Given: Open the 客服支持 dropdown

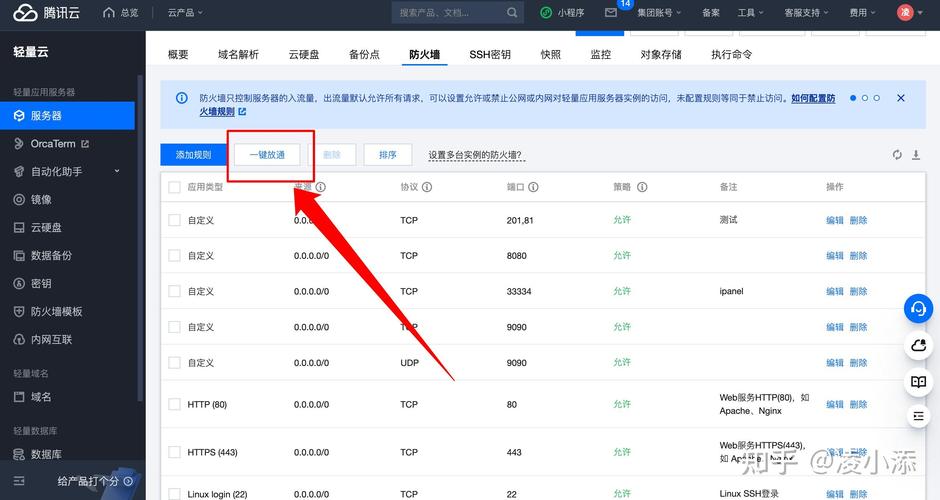Looking at the screenshot, I should tap(806, 13).
